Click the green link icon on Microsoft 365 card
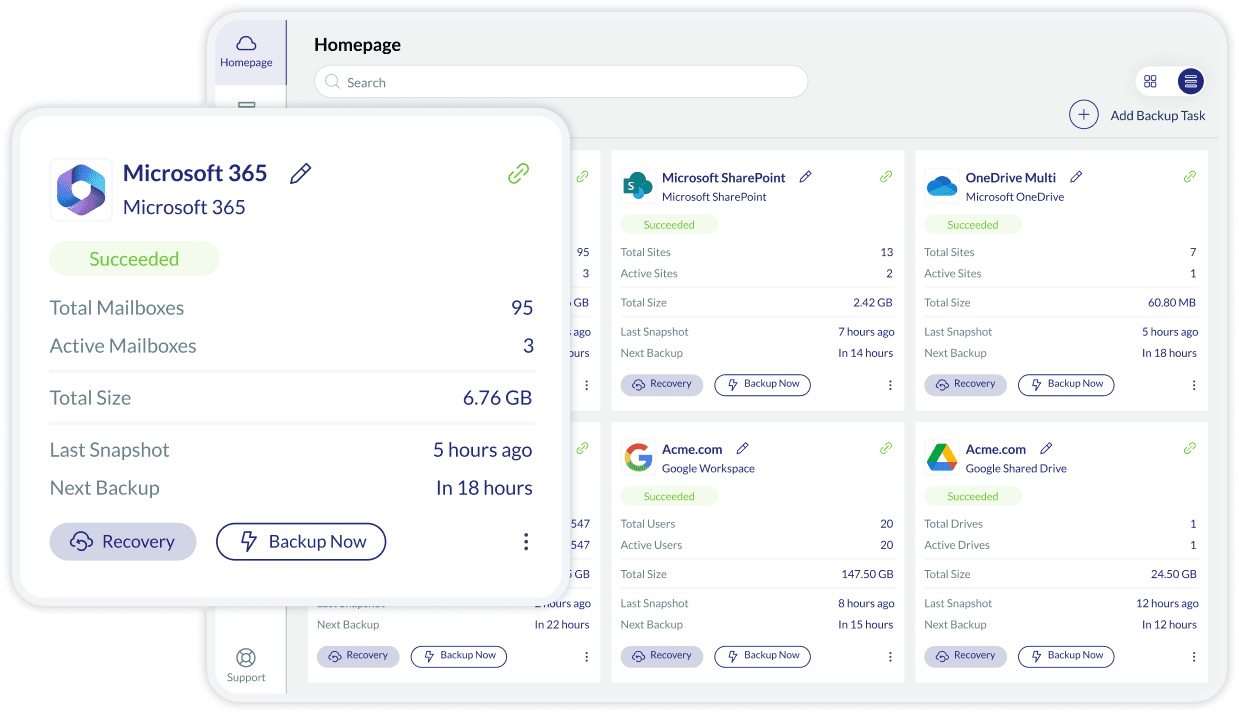The width and height of the screenshot is (1239, 714). tap(518, 174)
